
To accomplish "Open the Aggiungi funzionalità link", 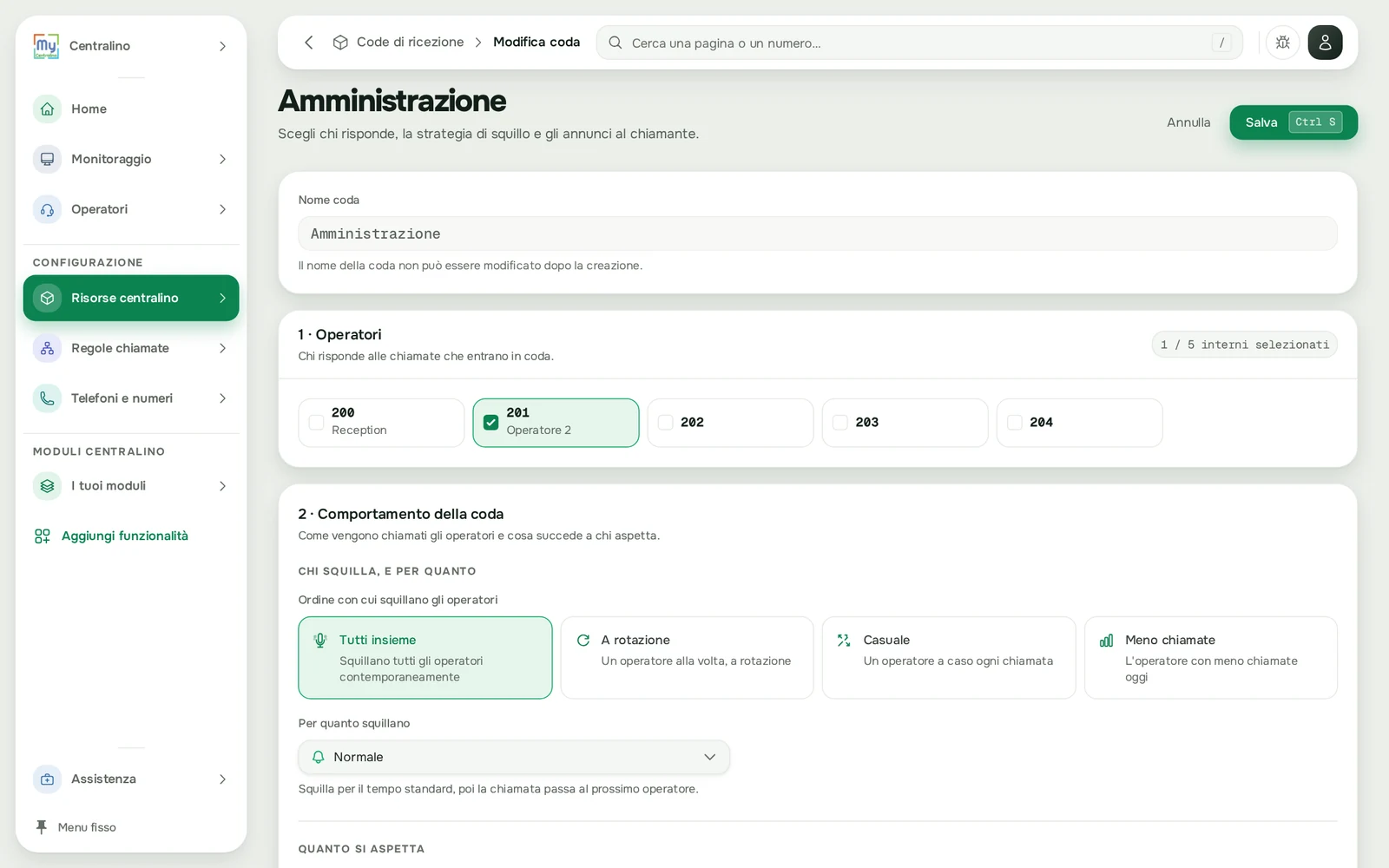I will tap(125, 536).
